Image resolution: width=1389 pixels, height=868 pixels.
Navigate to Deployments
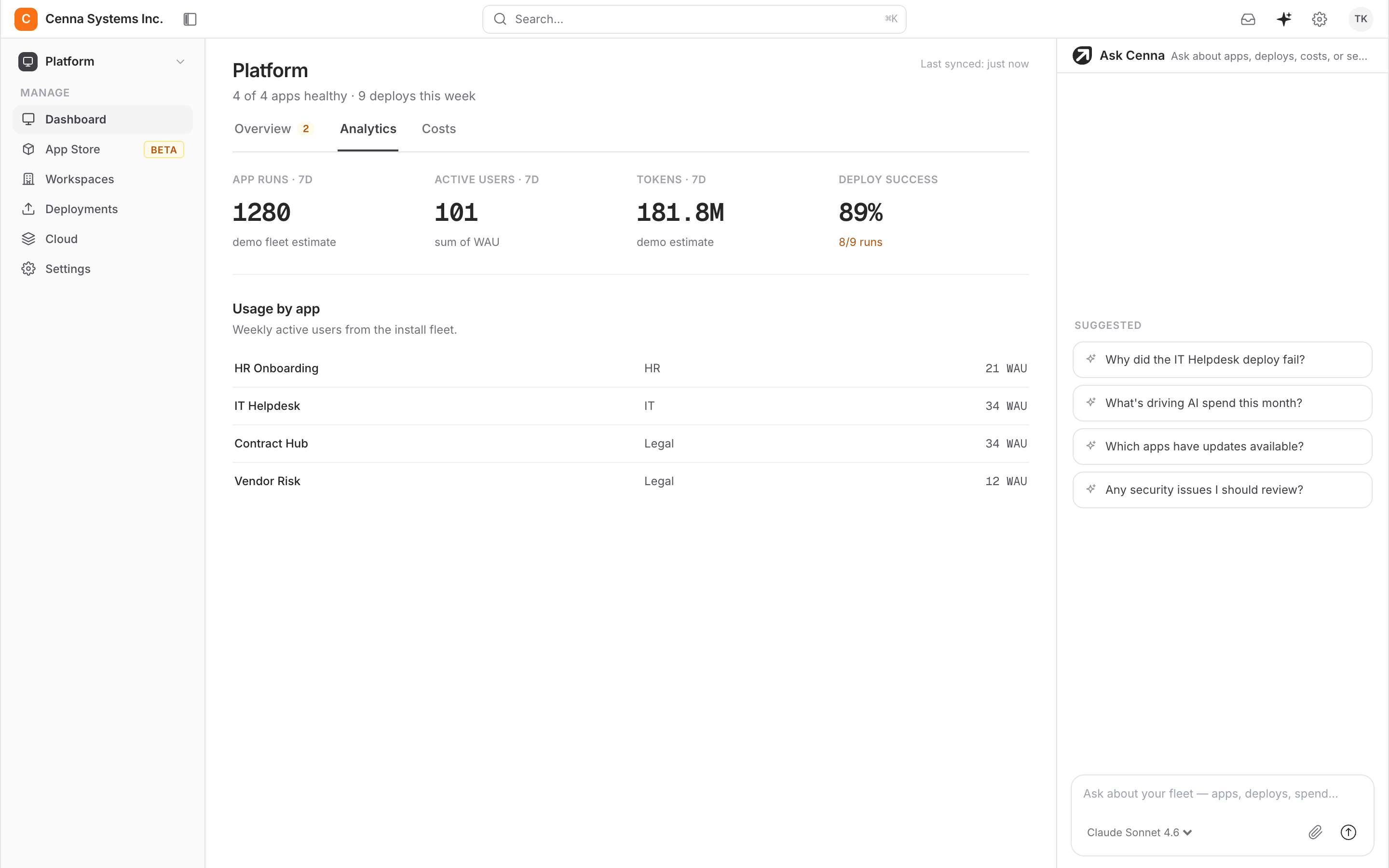[x=103, y=209]
